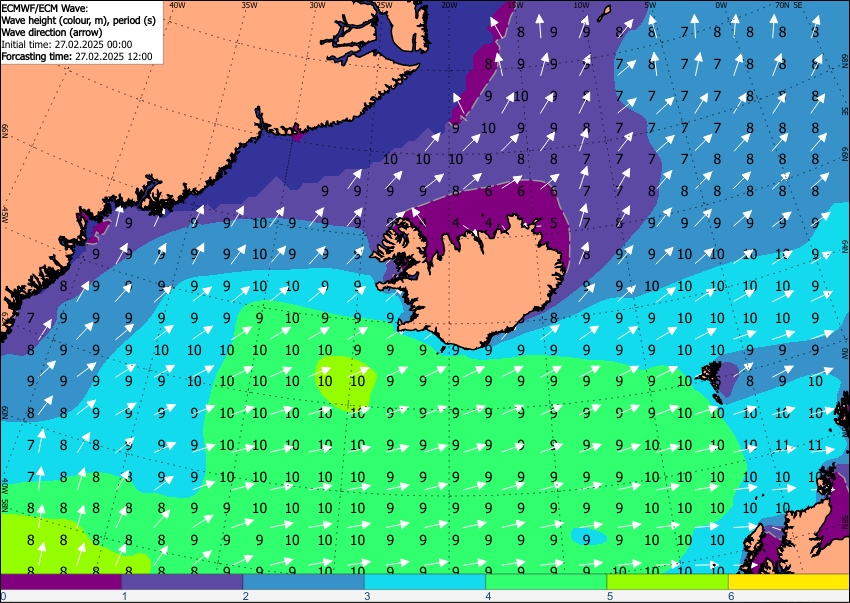The image size is (850, 603).
Task: Click the 5W longitude label at top
Action: coord(651,5)
